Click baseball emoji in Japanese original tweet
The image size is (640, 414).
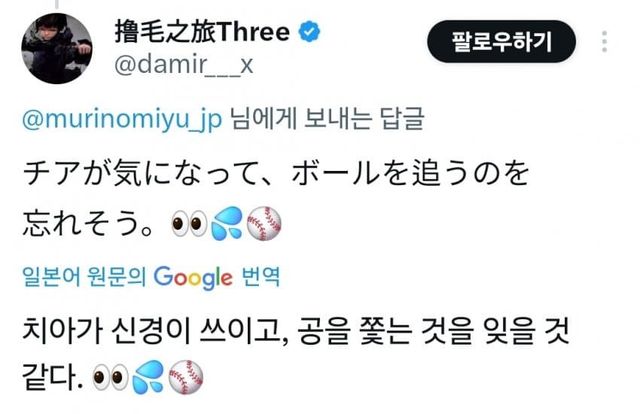click(264, 223)
